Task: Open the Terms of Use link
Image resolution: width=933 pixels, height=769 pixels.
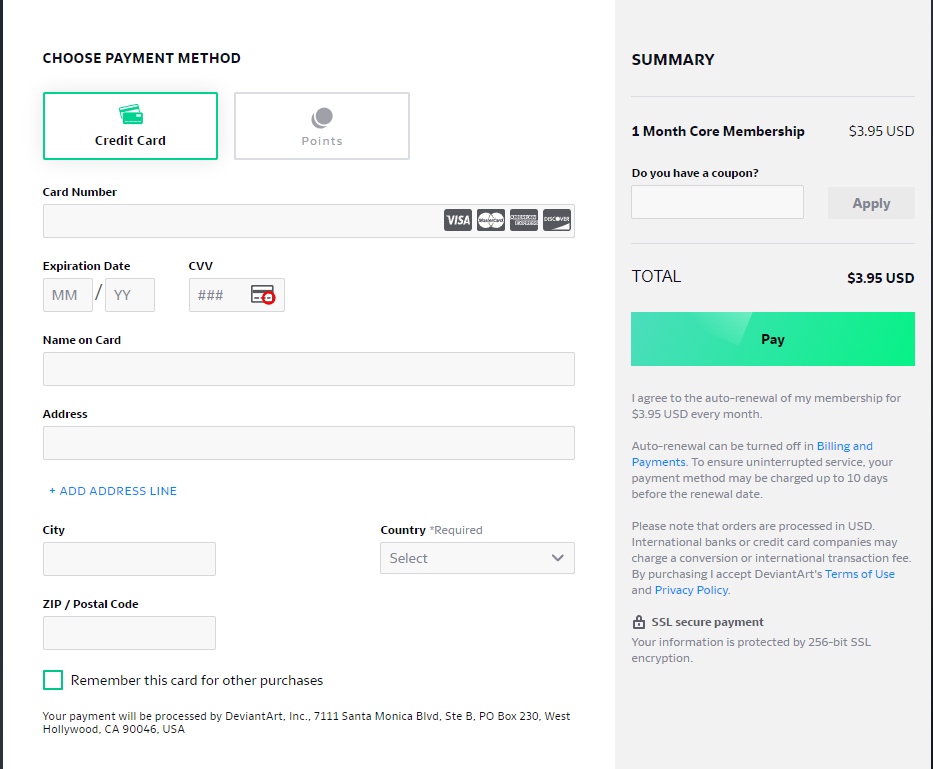Action: point(860,574)
